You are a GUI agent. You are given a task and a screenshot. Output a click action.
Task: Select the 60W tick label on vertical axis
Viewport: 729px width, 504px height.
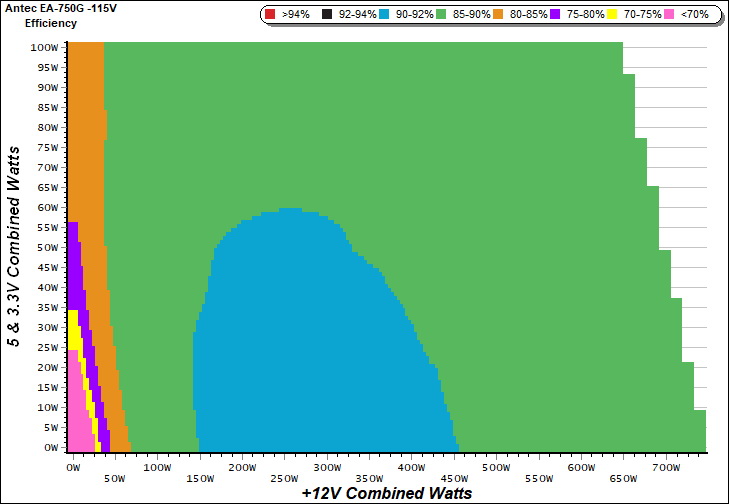(x=44, y=208)
